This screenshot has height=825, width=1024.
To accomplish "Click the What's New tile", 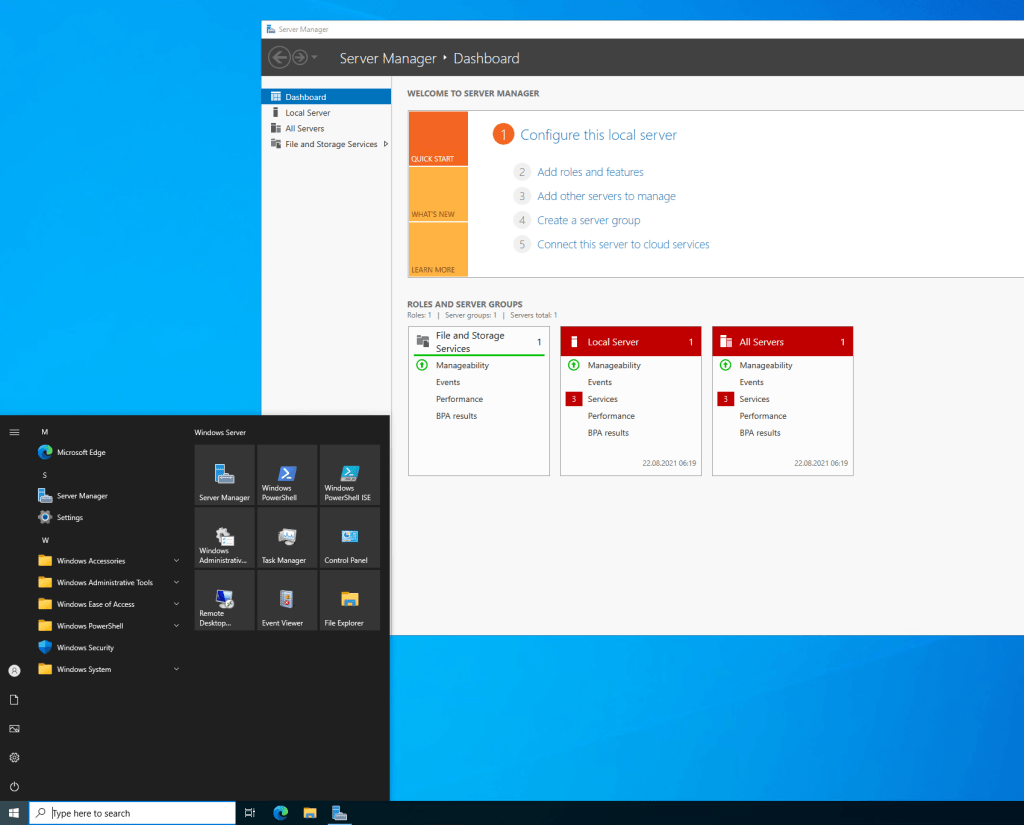I will tap(438, 194).
